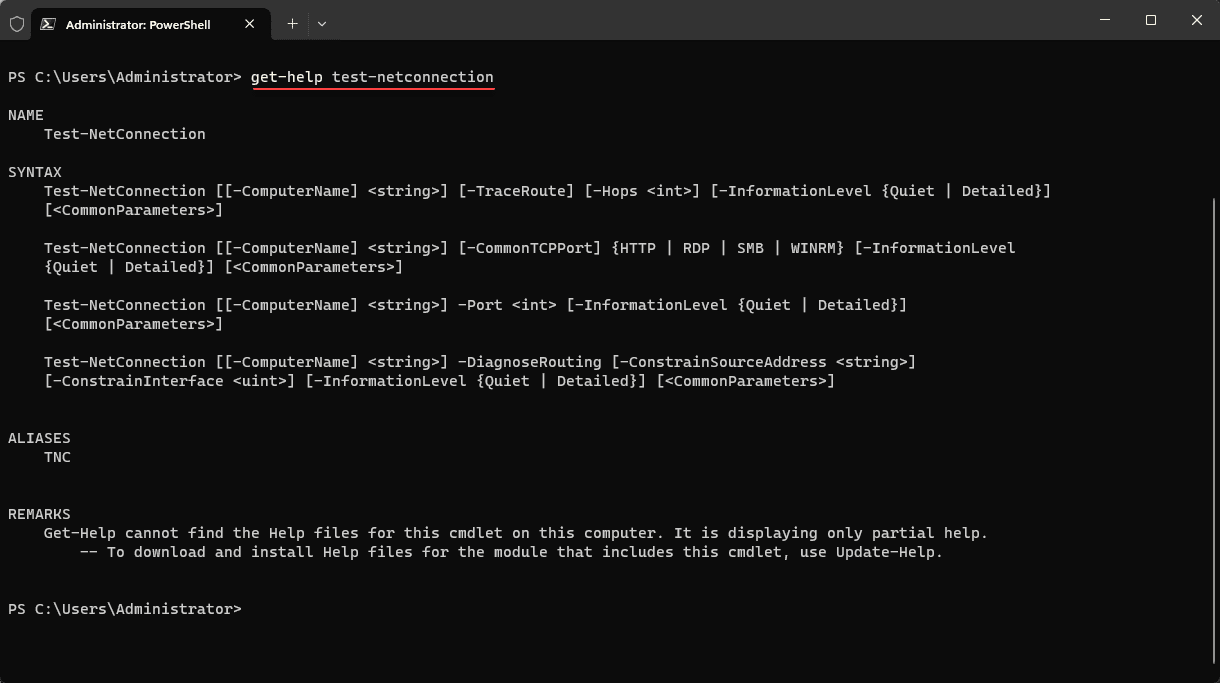Click the PowerShell icon in the tab
Screen dimensions: 1220x683
(x=47, y=24)
